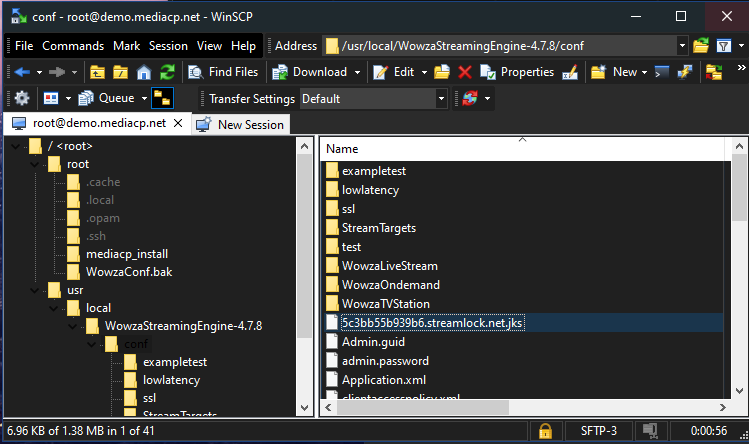
Task: Show more toolbar buttons chevron
Action: (x=741, y=67)
